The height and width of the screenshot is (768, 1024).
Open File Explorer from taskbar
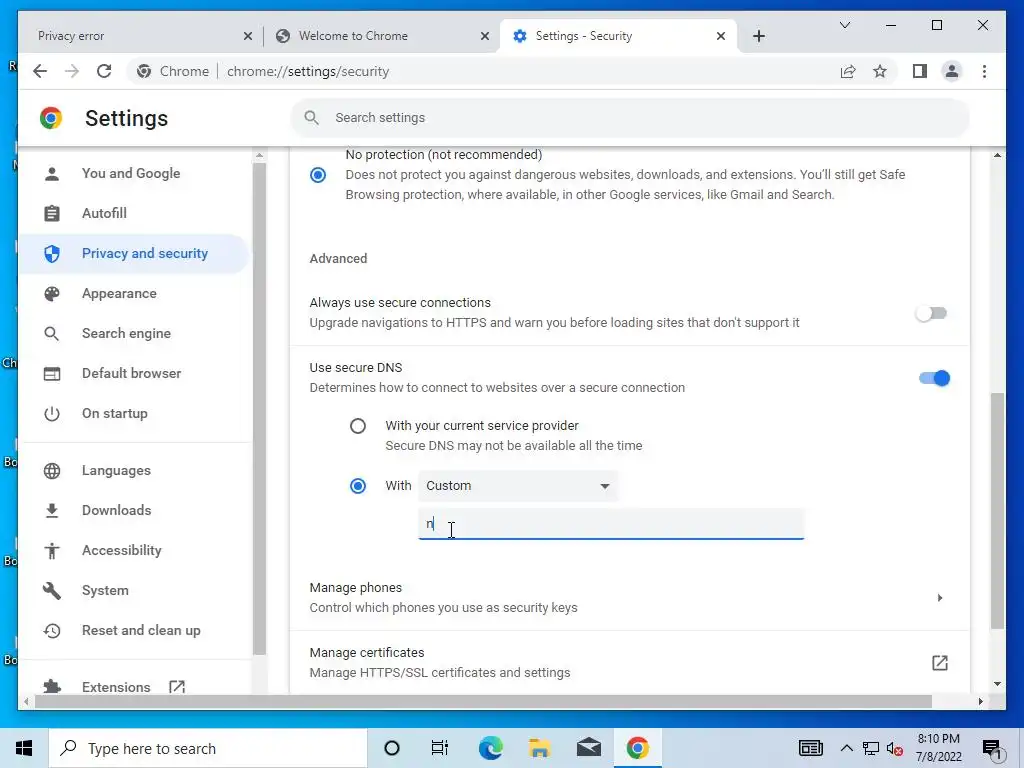pyautogui.click(x=539, y=748)
